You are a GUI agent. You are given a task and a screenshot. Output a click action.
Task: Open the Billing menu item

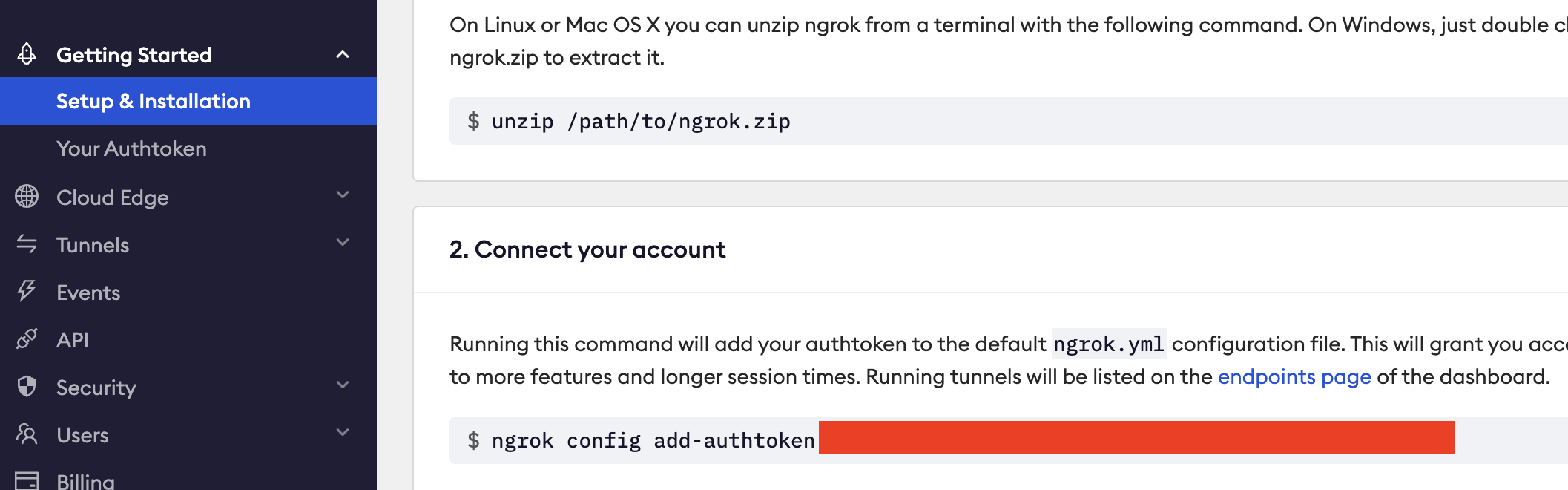tap(86, 481)
